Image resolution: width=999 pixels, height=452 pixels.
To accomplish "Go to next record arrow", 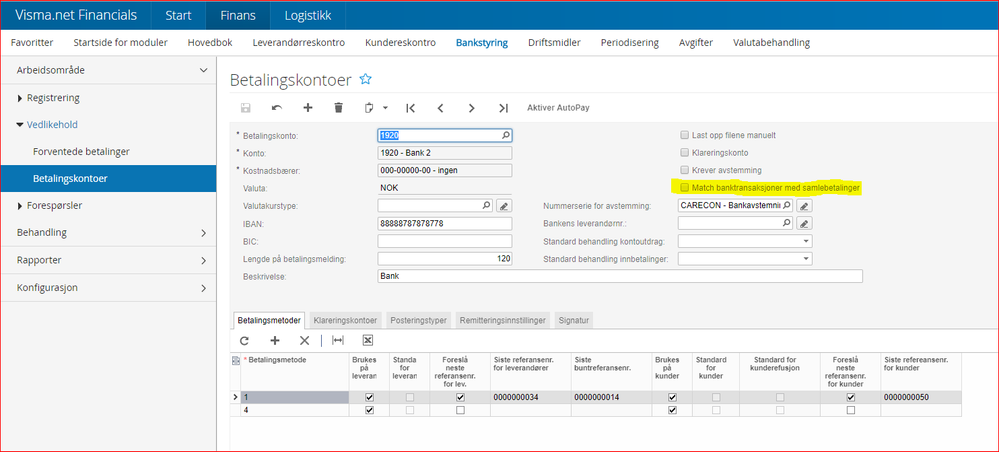I will (471, 108).
